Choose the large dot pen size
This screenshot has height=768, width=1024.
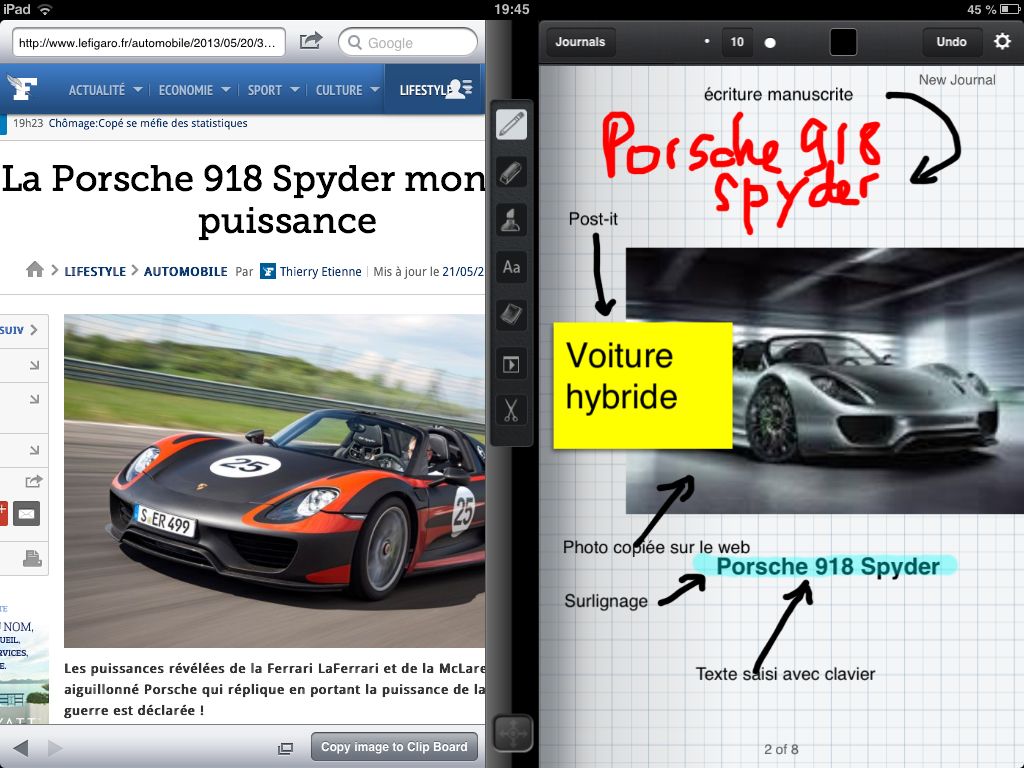point(770,42)
